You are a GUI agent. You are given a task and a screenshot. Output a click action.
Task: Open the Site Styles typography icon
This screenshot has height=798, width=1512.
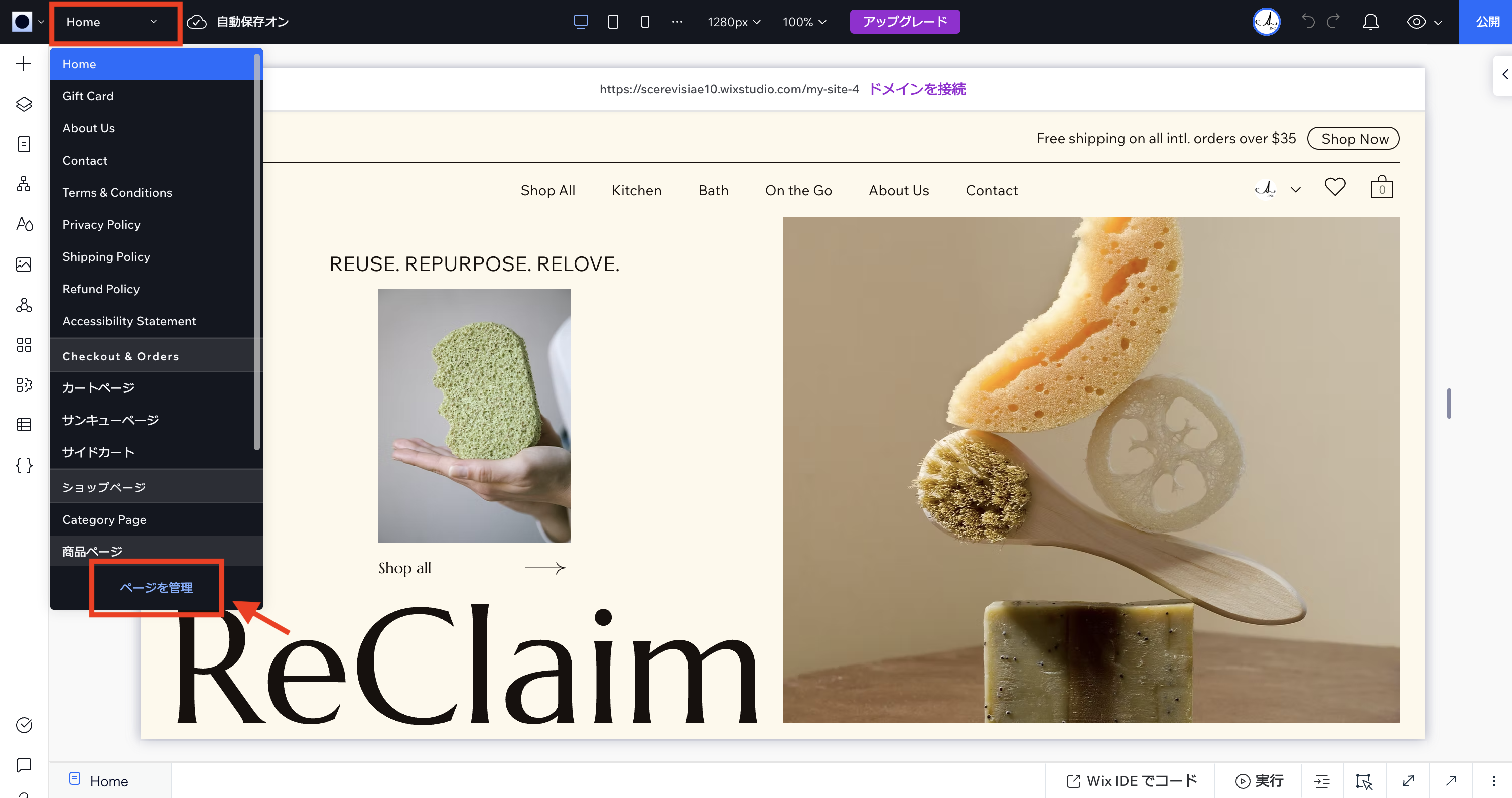pos(24,224)
